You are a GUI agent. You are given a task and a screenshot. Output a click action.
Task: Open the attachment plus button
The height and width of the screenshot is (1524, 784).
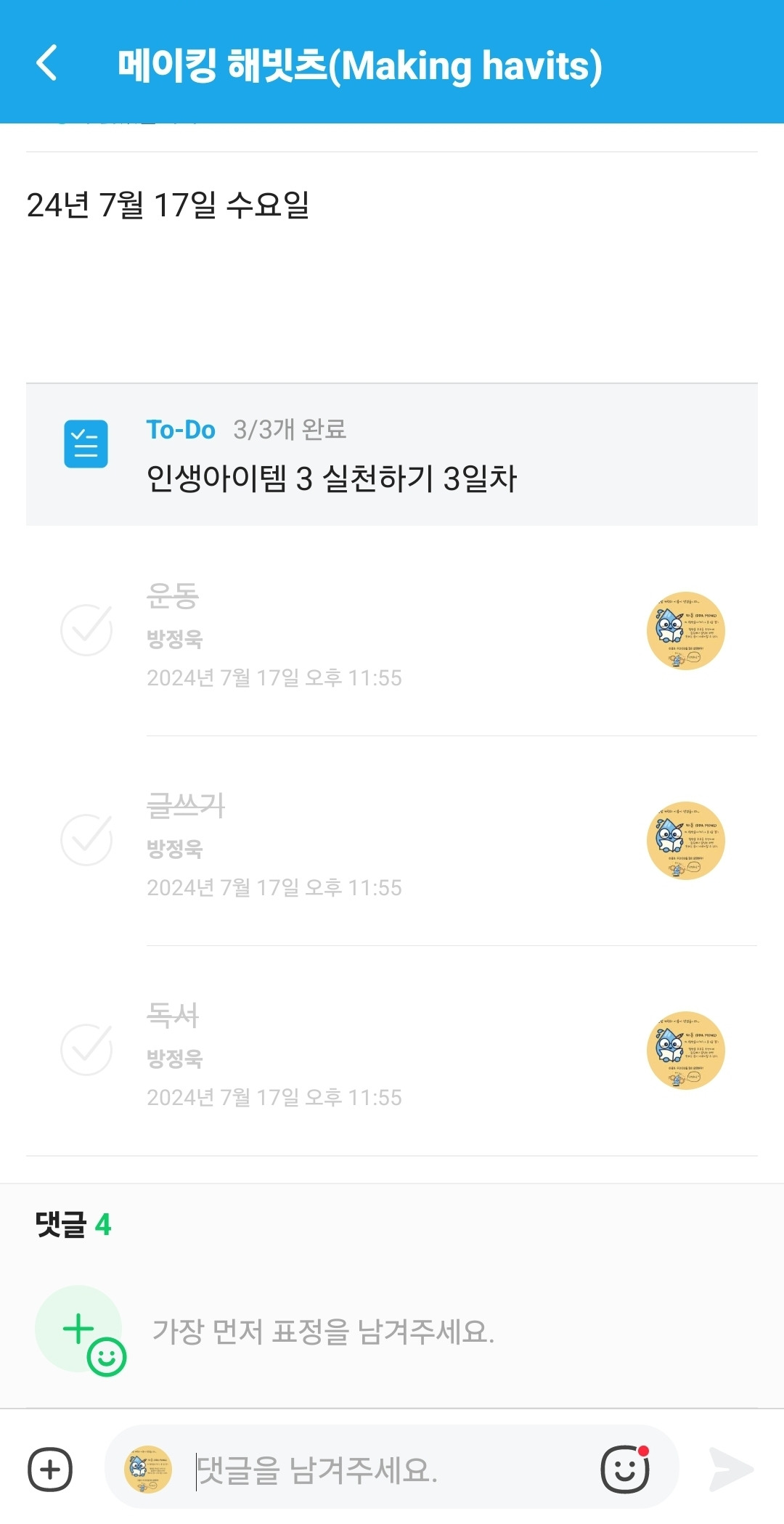point(50,1470)
